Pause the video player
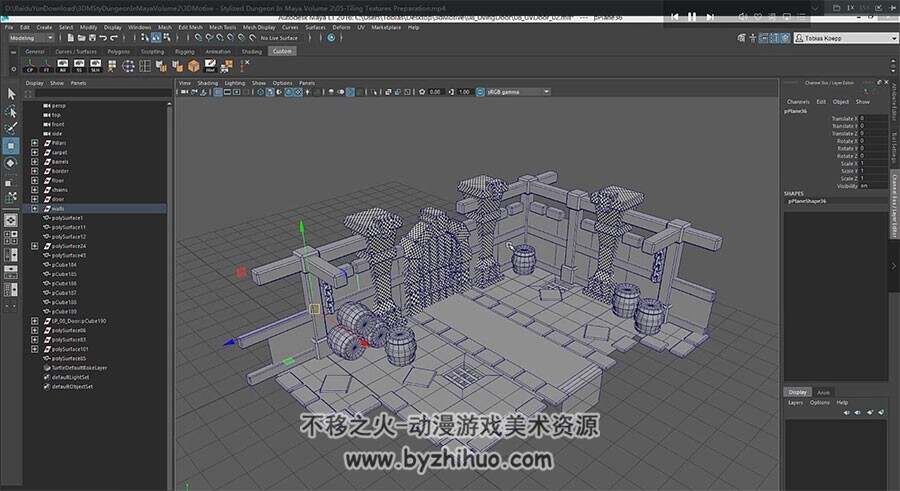Screen dimensions: 900x491 pos(692,17)
